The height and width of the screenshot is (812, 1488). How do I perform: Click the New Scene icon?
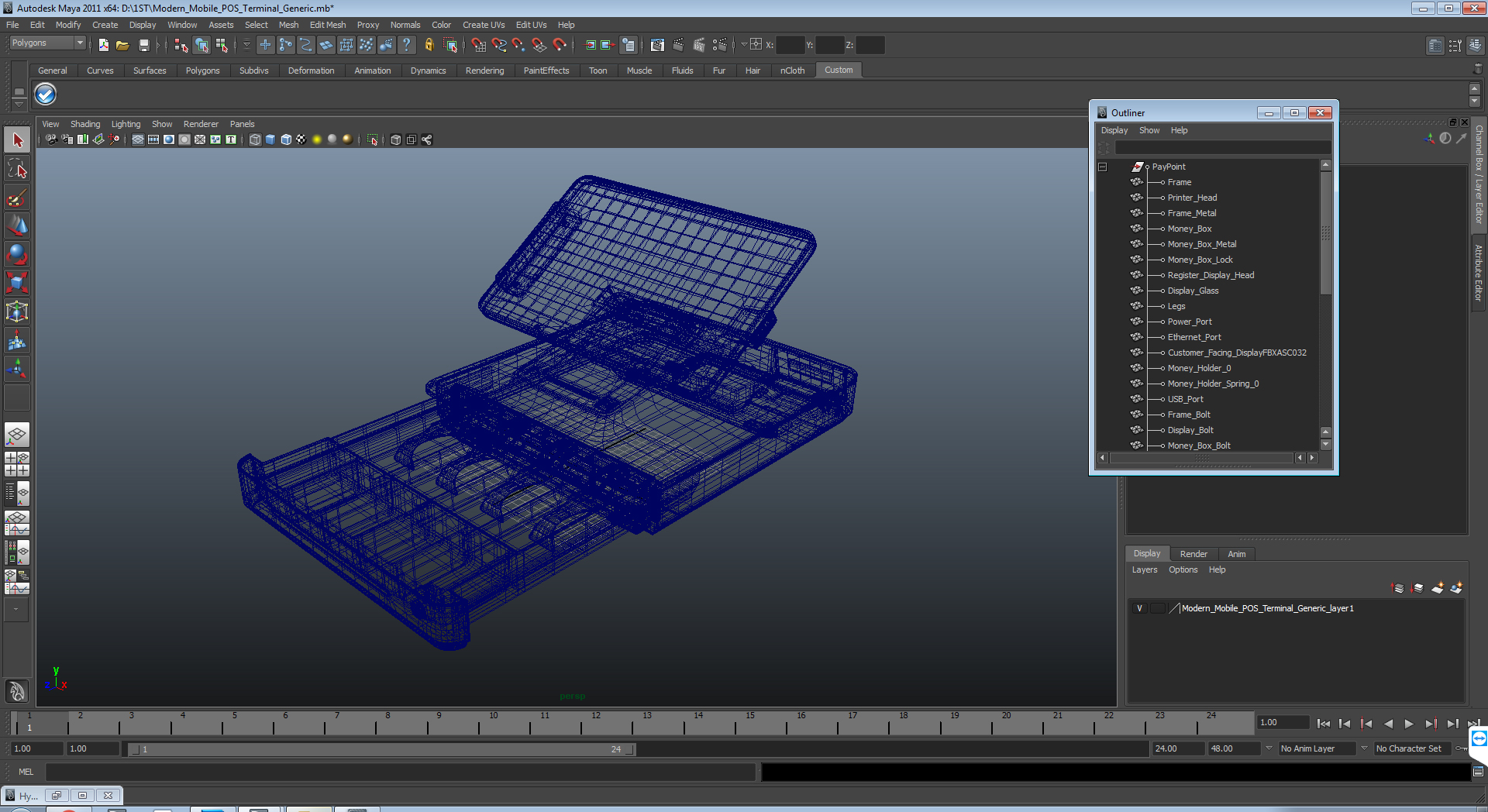pyautogui.click(x=103, y=45)
